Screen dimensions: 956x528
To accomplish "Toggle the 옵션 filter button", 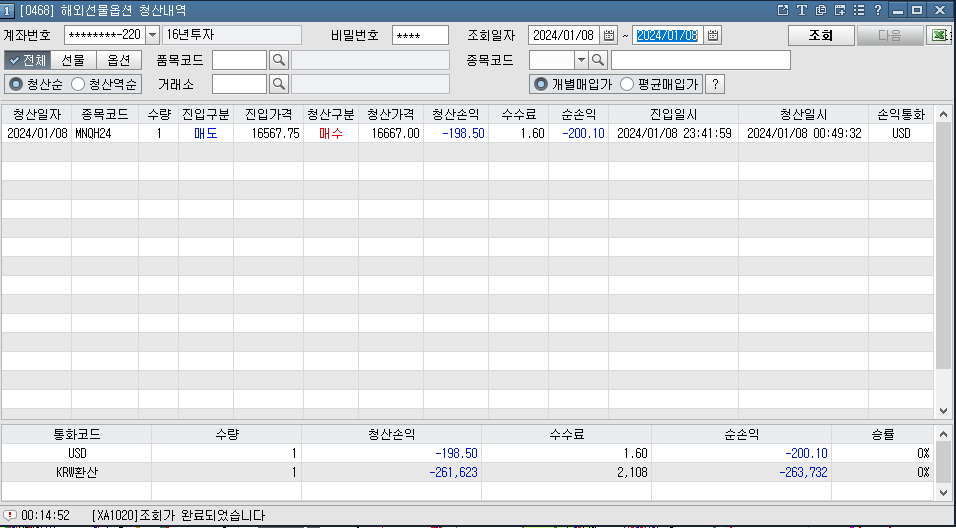I will pyautogui.click(x=119, y=60).
